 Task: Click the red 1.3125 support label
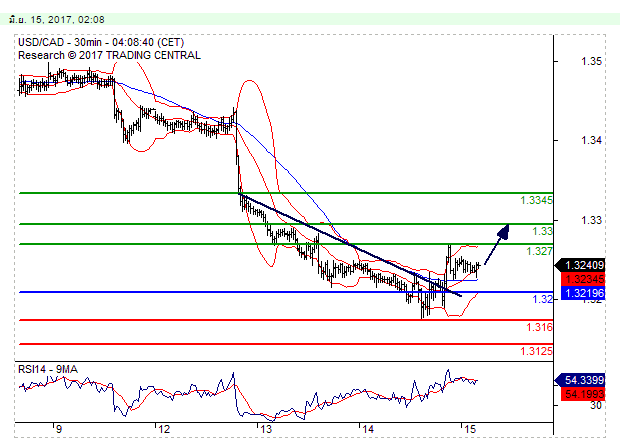(536, 351)
